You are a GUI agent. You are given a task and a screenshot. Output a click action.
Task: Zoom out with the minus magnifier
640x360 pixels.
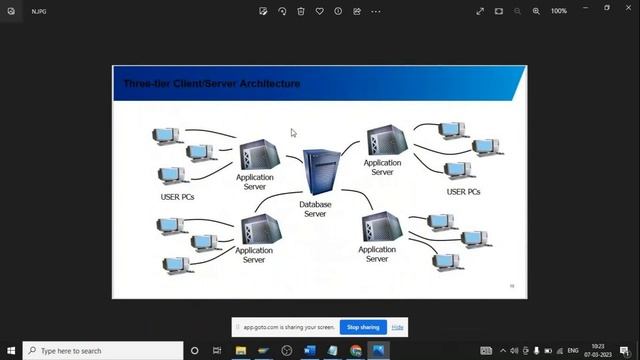(518, 11)
